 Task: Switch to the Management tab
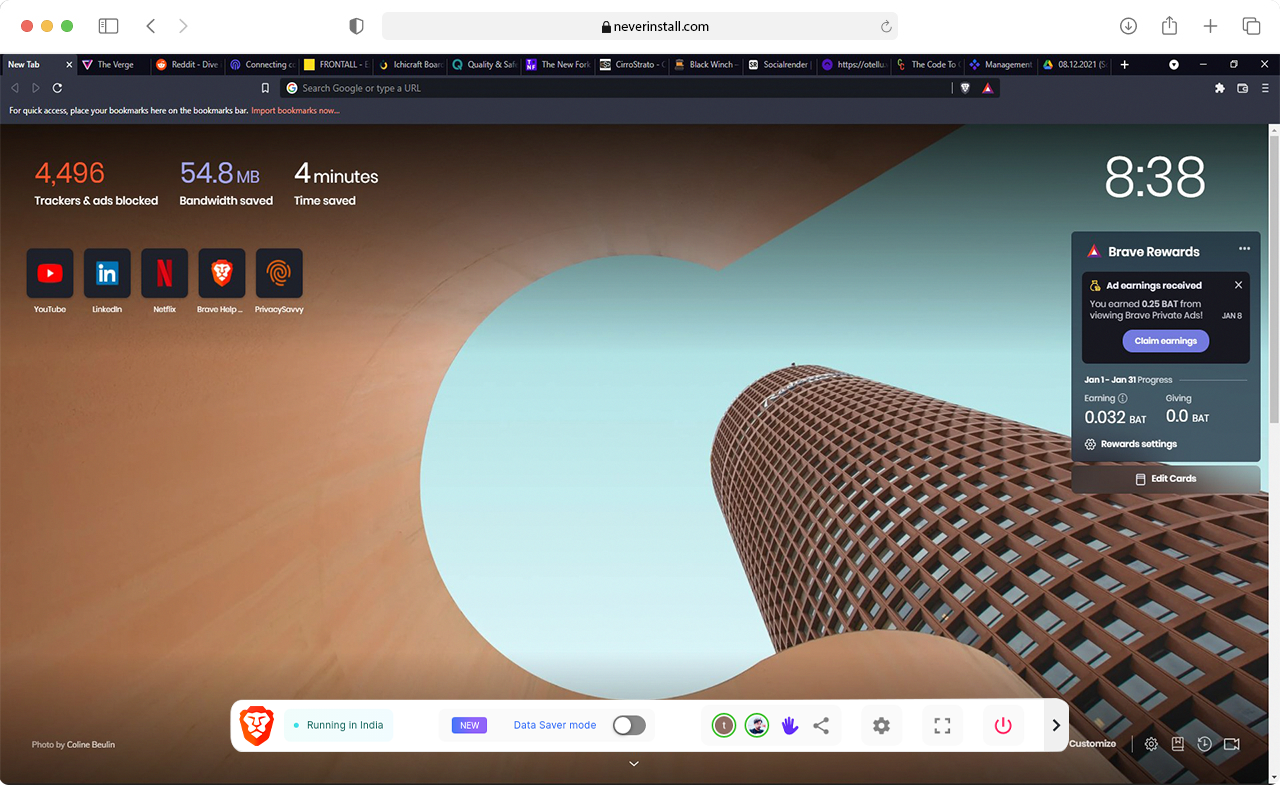pos(1002,64)
